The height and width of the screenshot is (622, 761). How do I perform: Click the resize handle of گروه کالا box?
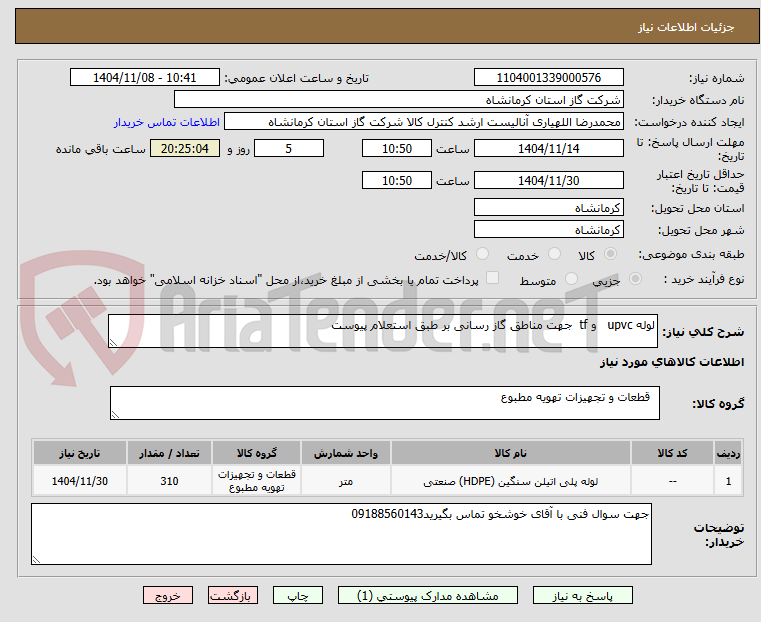tap(115, 414)
